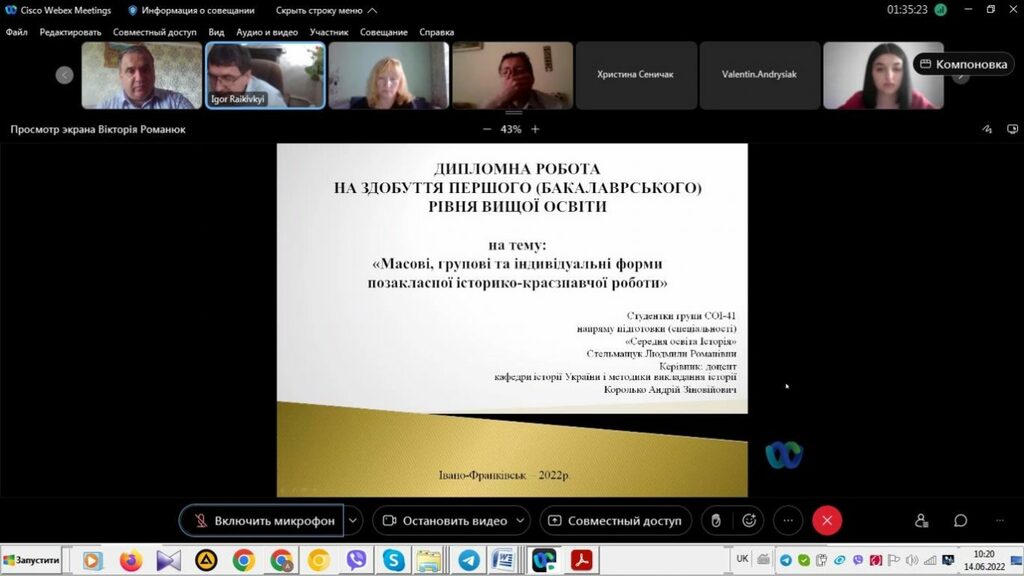The height and width of the screenshot is (576, 1024).
Task: Zoom out shared screen with minus icon
Action: [x=487, y=129]
